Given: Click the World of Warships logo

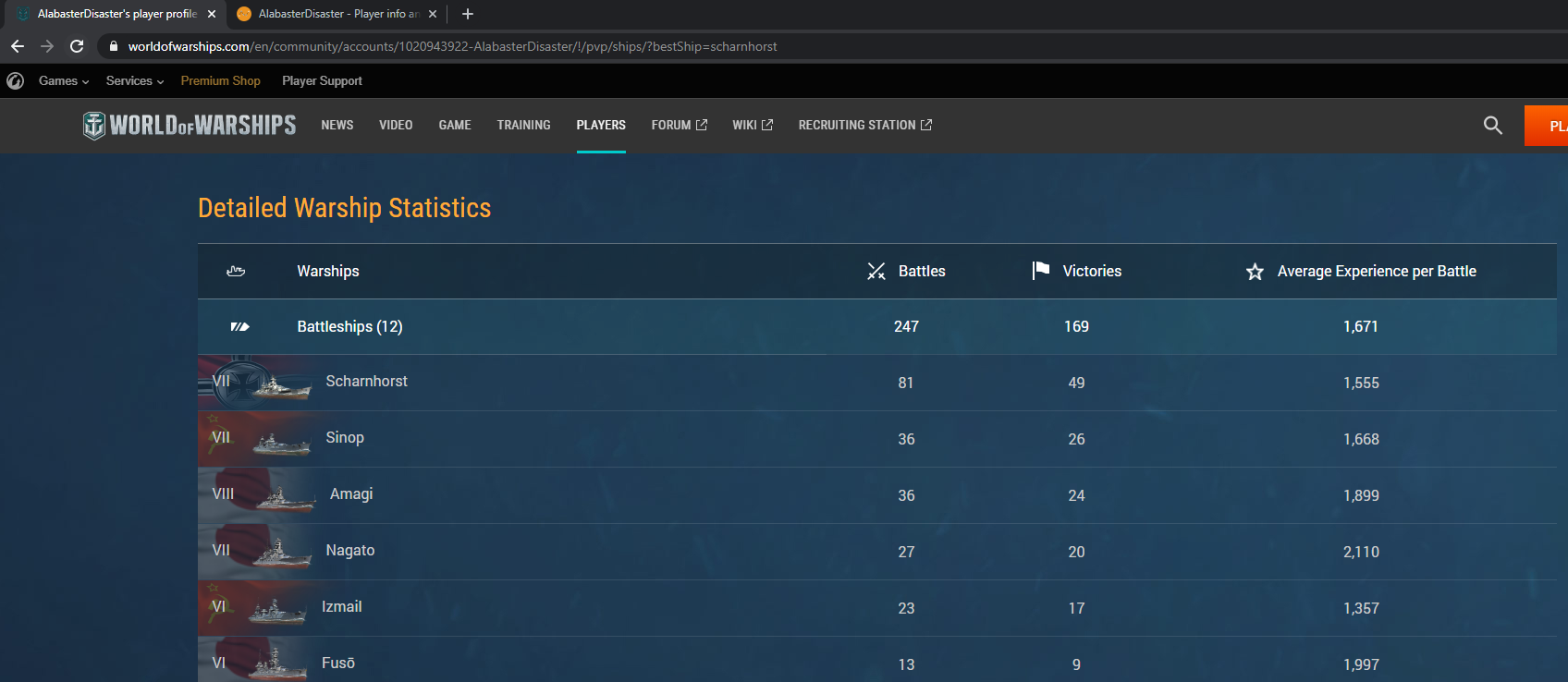Looking at the screenshot, I should tap(190, 125).
